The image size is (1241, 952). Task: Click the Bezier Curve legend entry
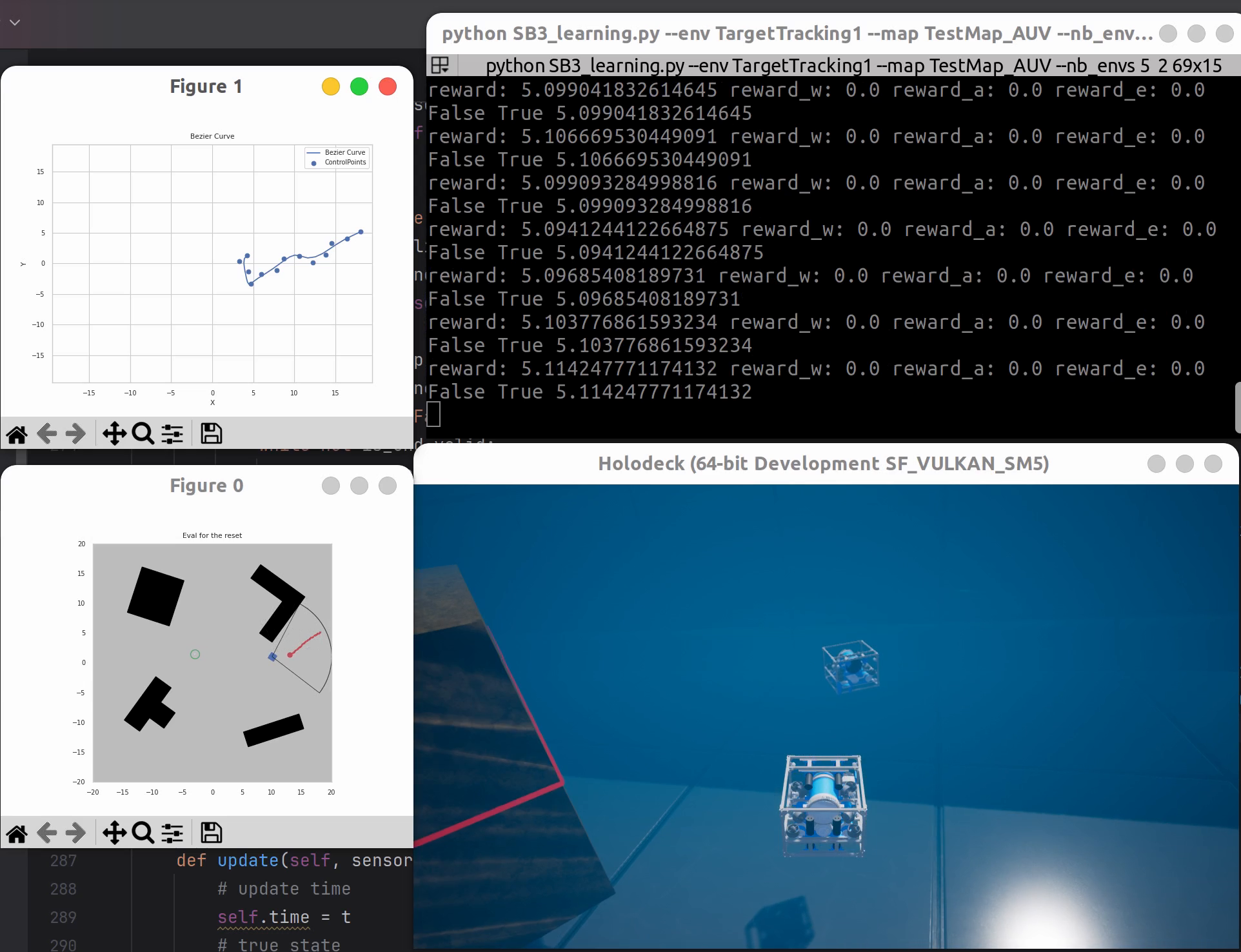coord(336,152)
